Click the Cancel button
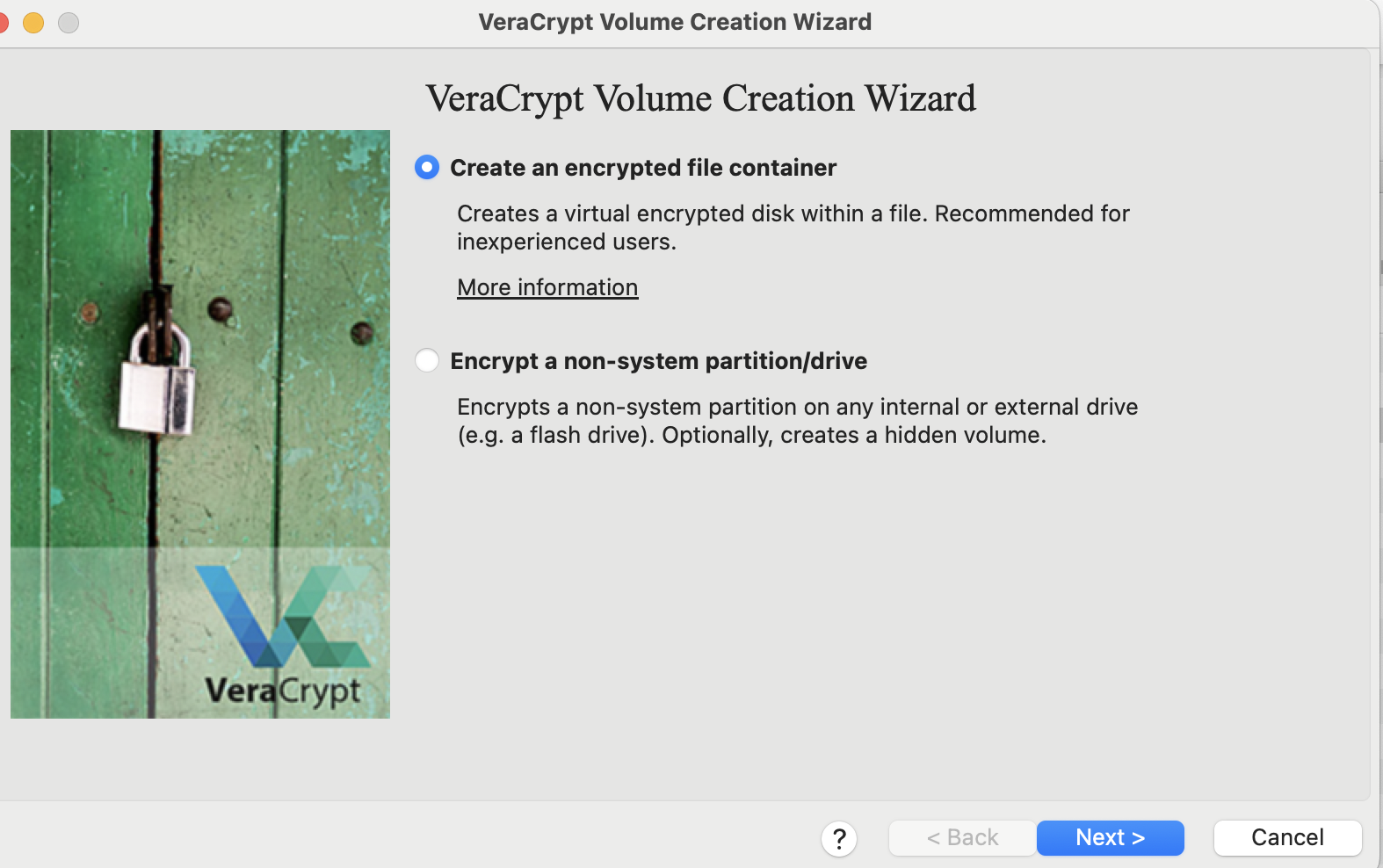The width and height of the screenshot is (1383, 868). [x=1287, y=837]
